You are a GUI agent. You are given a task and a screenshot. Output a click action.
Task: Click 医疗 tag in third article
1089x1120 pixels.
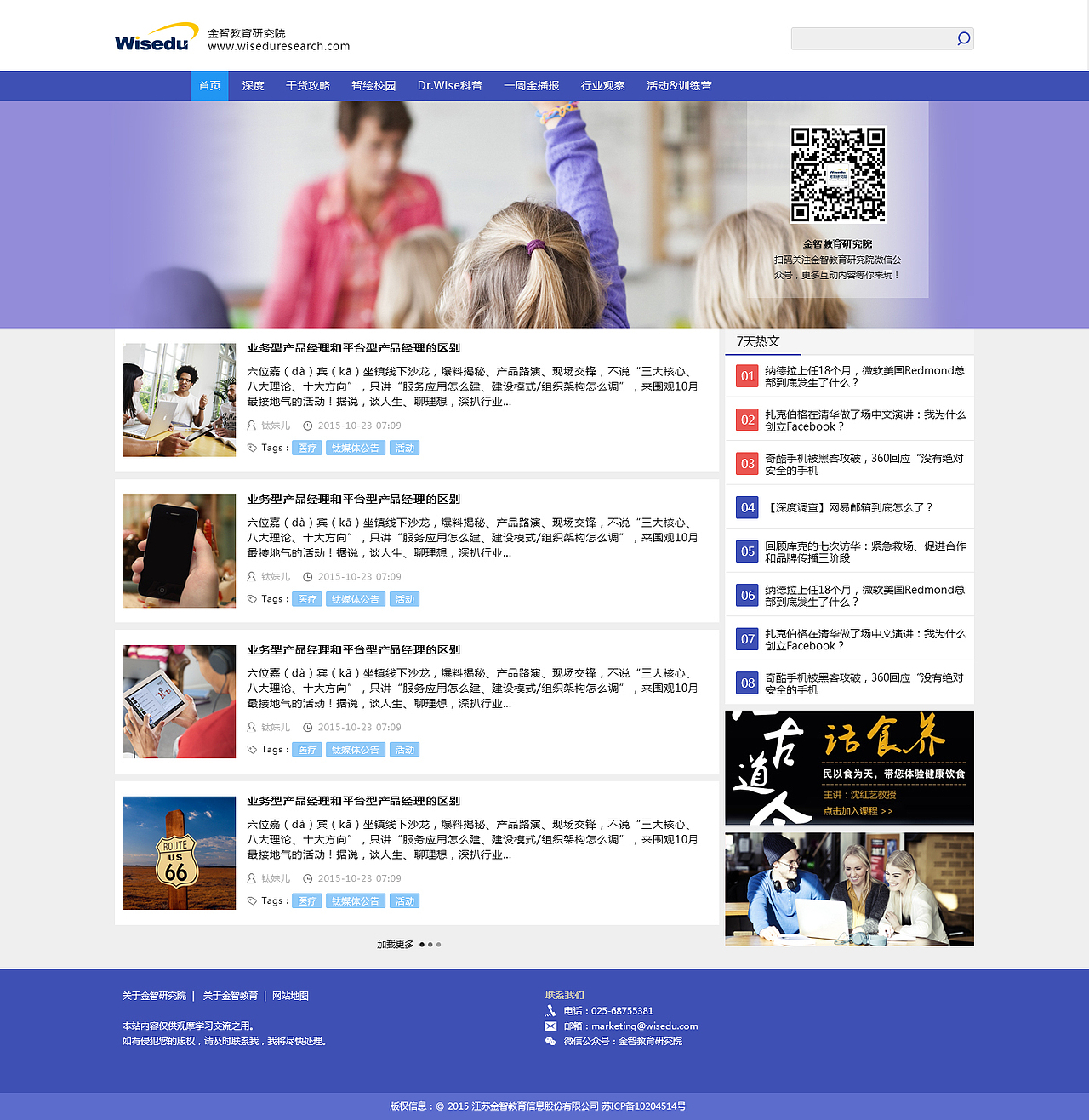307,750
